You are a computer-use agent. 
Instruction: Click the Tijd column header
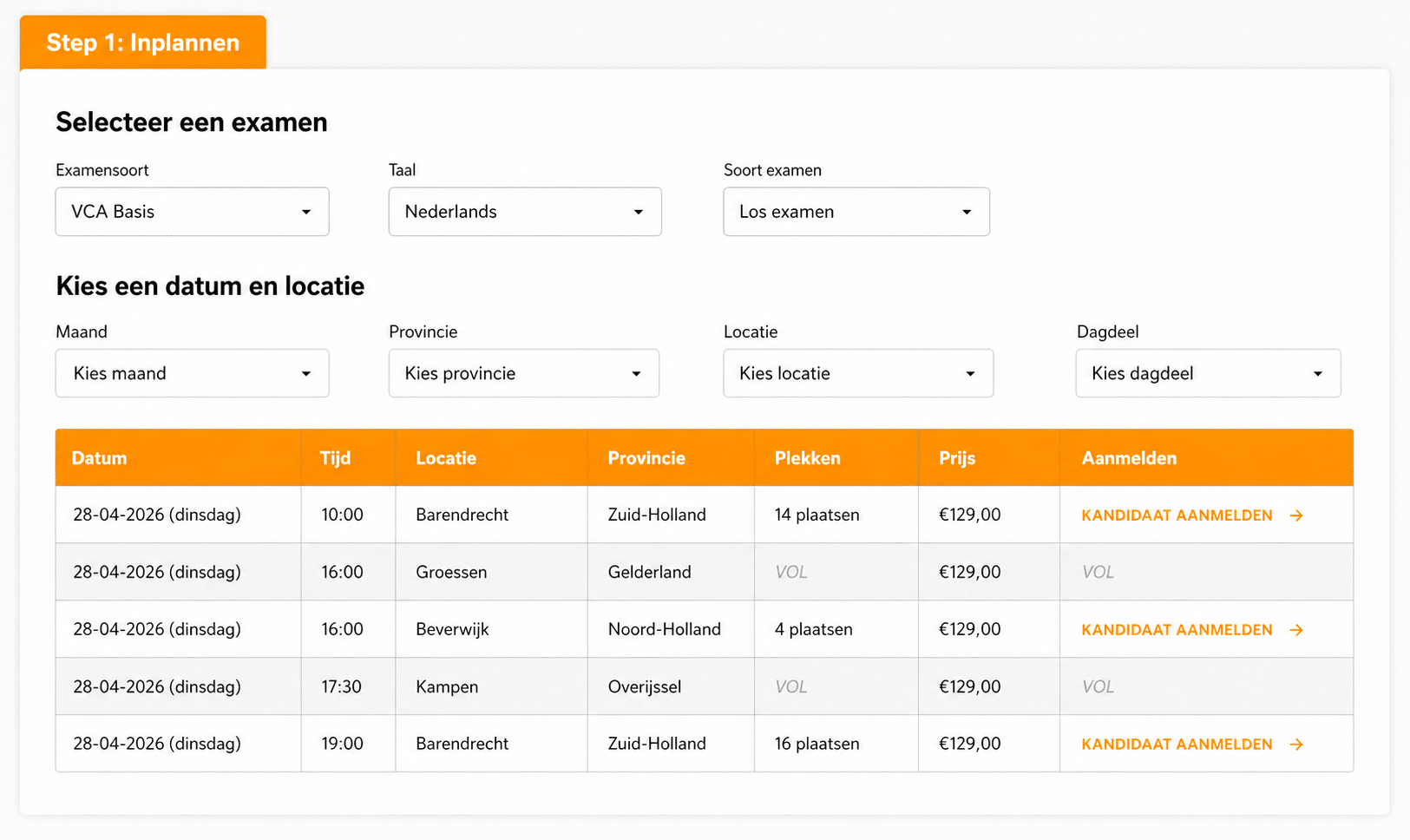tap(335, 458)
